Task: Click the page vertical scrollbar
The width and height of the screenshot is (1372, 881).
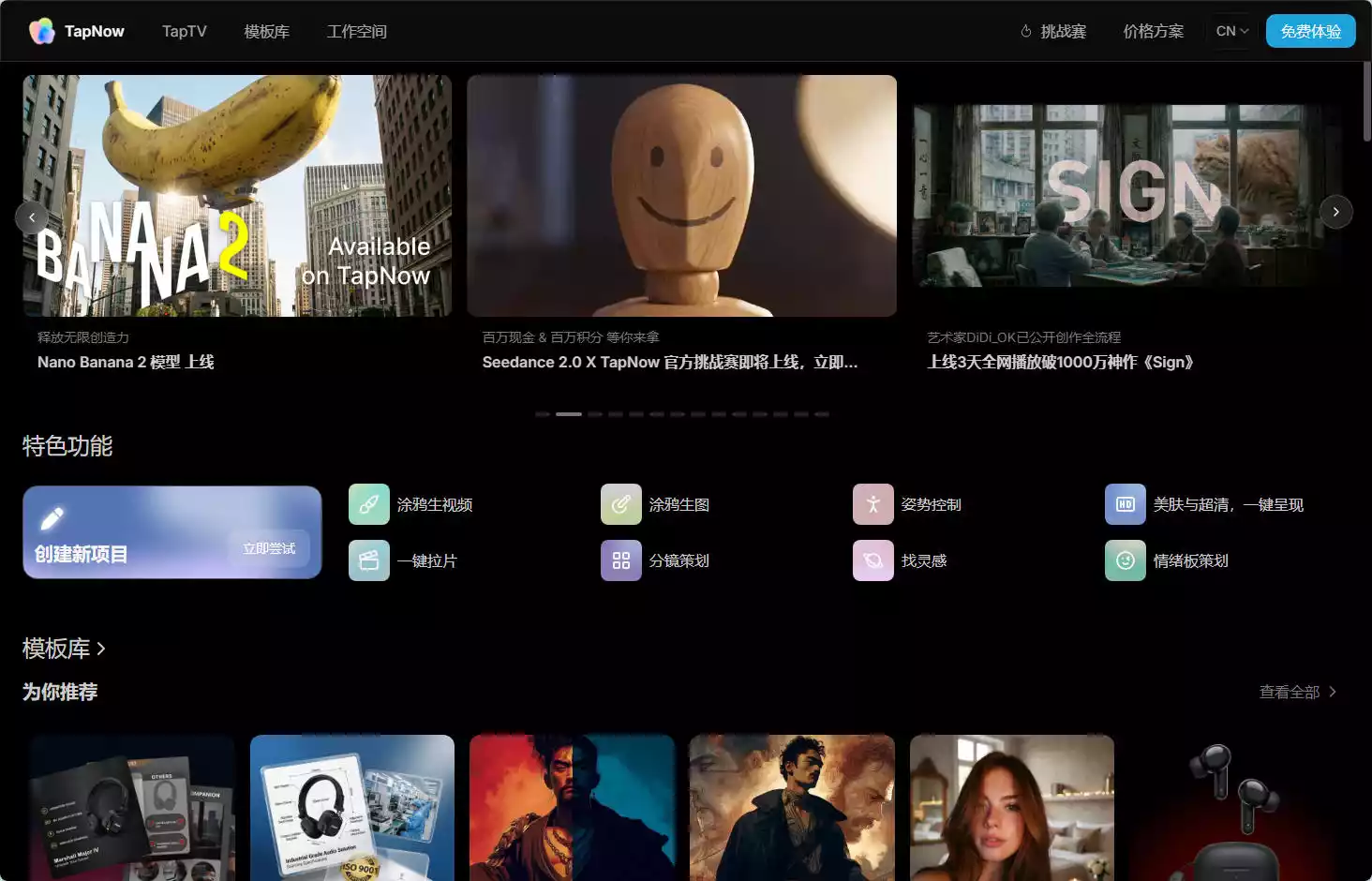Action: [x=1367, y=101]
